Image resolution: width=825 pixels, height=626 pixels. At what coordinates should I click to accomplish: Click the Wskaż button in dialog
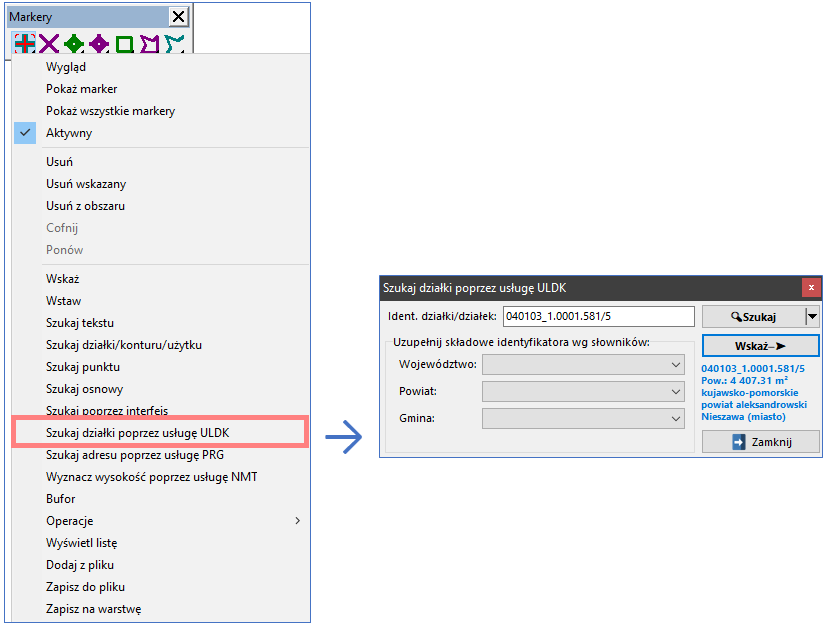pyautogui.click(x=760, y=345)
